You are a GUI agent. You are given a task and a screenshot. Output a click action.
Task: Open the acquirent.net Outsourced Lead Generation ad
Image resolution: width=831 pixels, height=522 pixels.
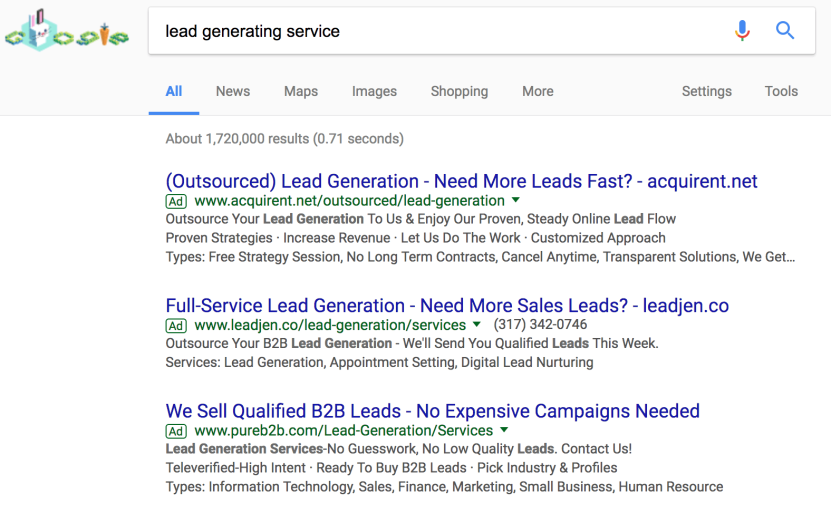(x=461, y=181)
